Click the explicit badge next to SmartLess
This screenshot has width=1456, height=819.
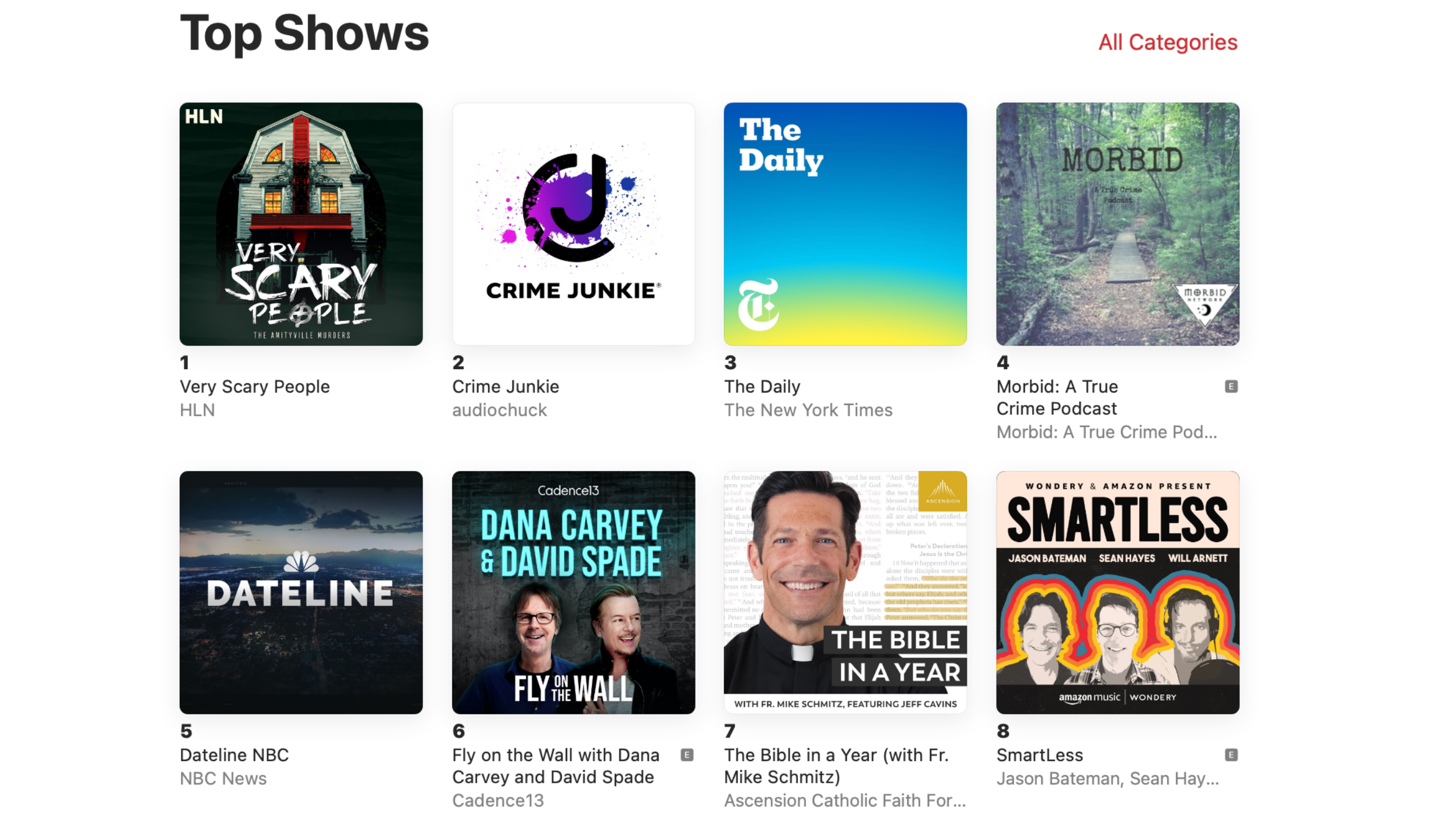(x=1231, y=755)
